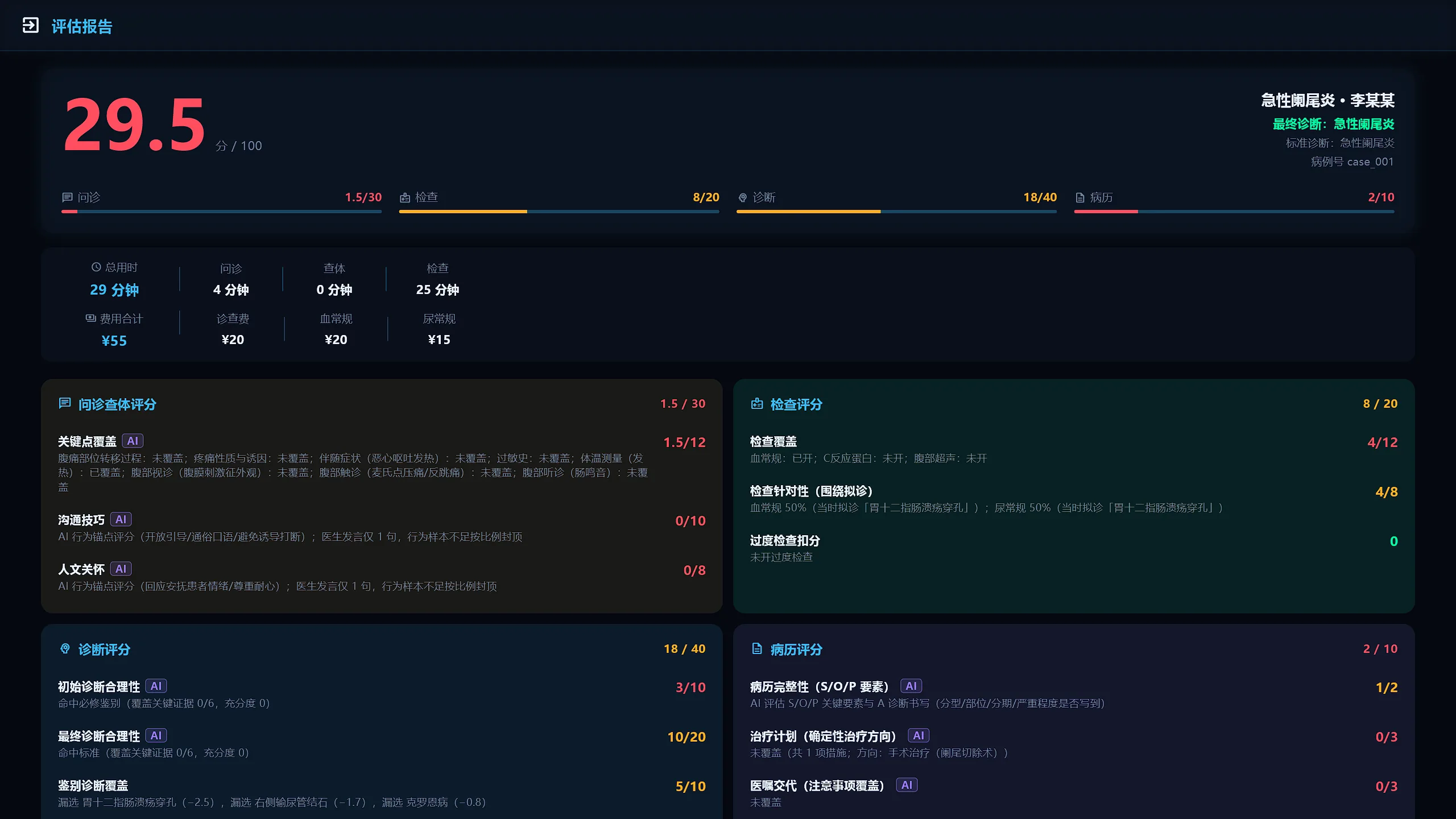Click the 急性阑尾炎·李某某 case title
The height and width of the screenshot is (819, 1456).
pyautogui.click(x=1327, y=100)
